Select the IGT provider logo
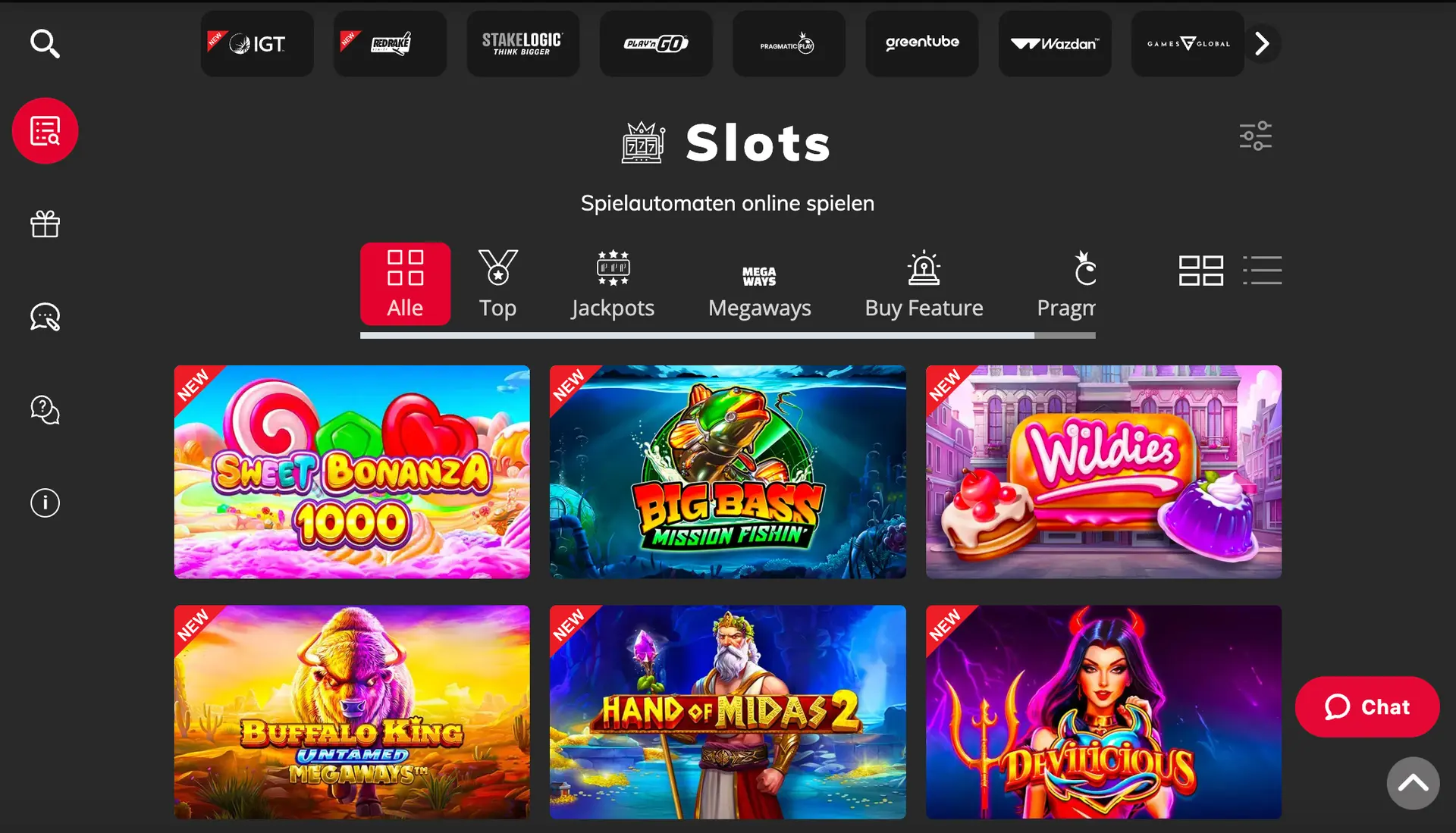The height and width of the screenshot is (833, 1456). coord(257,43)
